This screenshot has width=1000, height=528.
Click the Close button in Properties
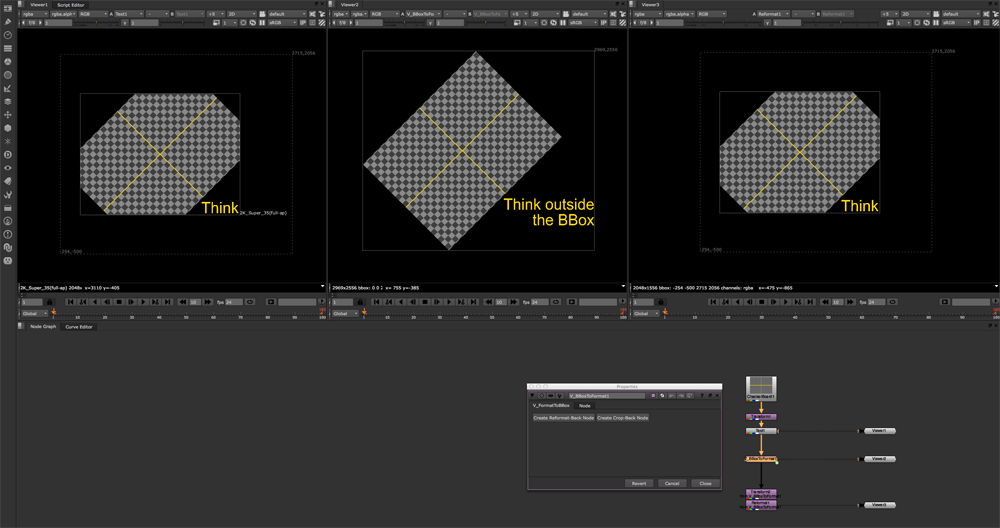pyautogui.click(x=705, y=483)
